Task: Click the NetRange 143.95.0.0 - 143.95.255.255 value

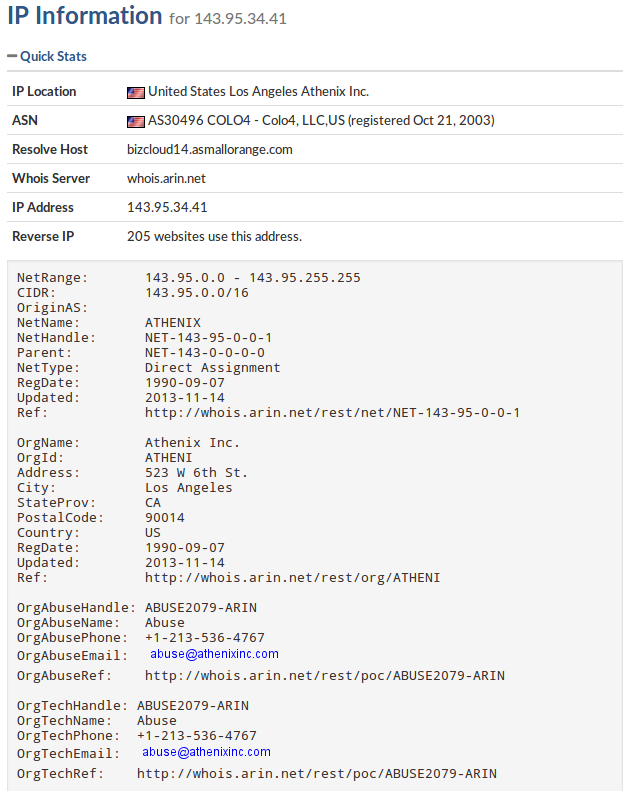Action: click(x=253, y=277)
